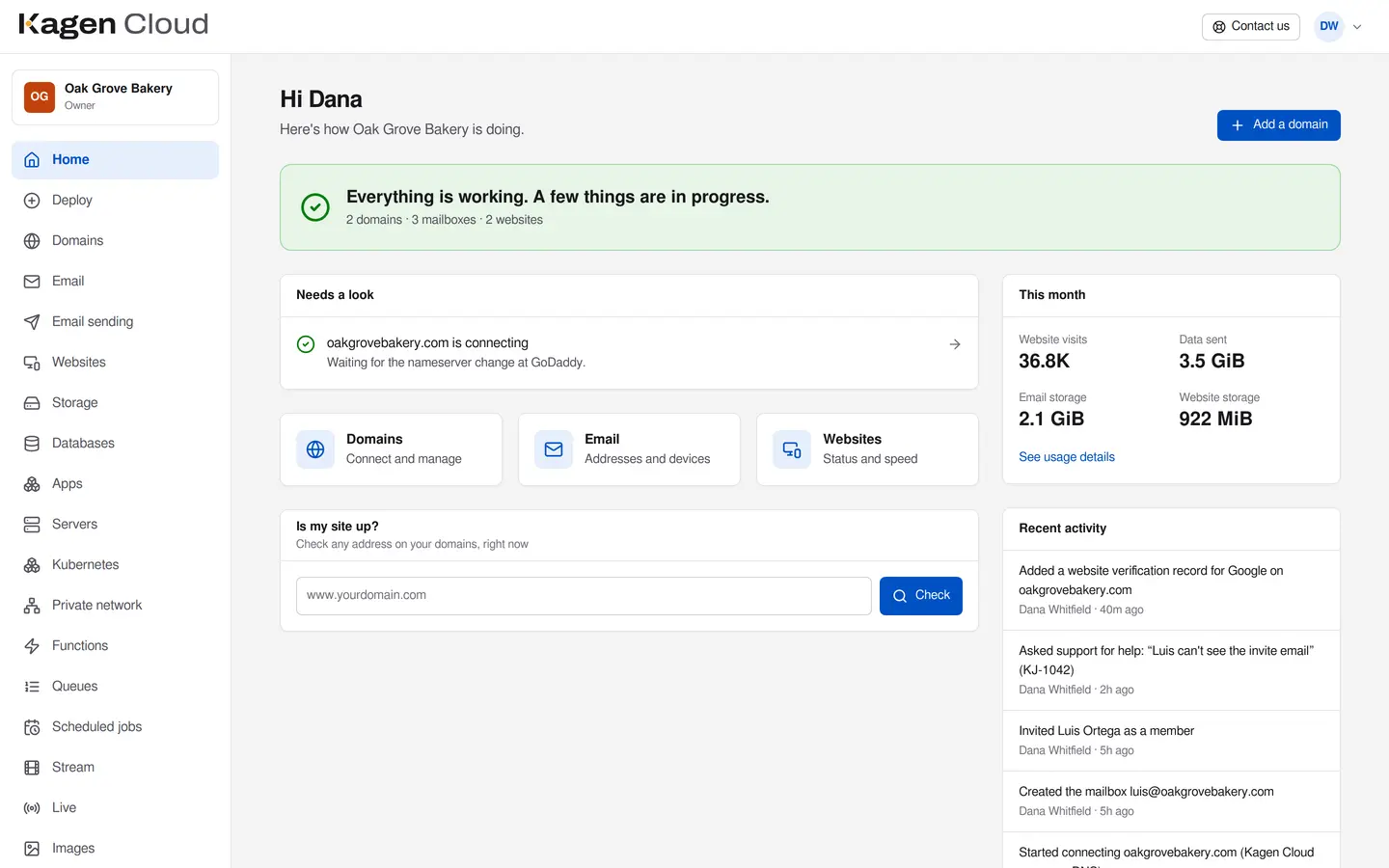
Task: Click the Kagen Cloud logo
Action: point(114,25)
